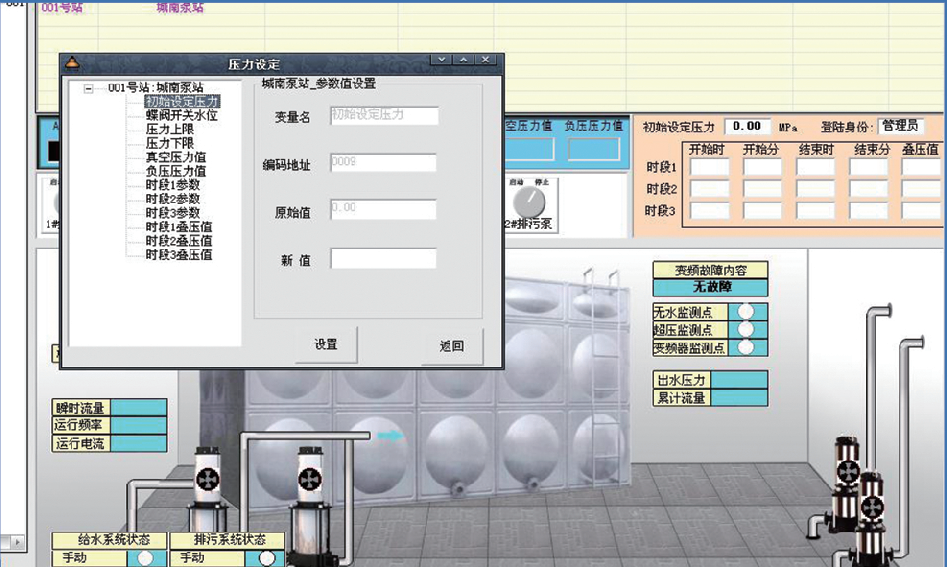Screen dimensions: 950x568
Task: Select 真空压力值 in the parameter tree
Action: tap(175, 157)
